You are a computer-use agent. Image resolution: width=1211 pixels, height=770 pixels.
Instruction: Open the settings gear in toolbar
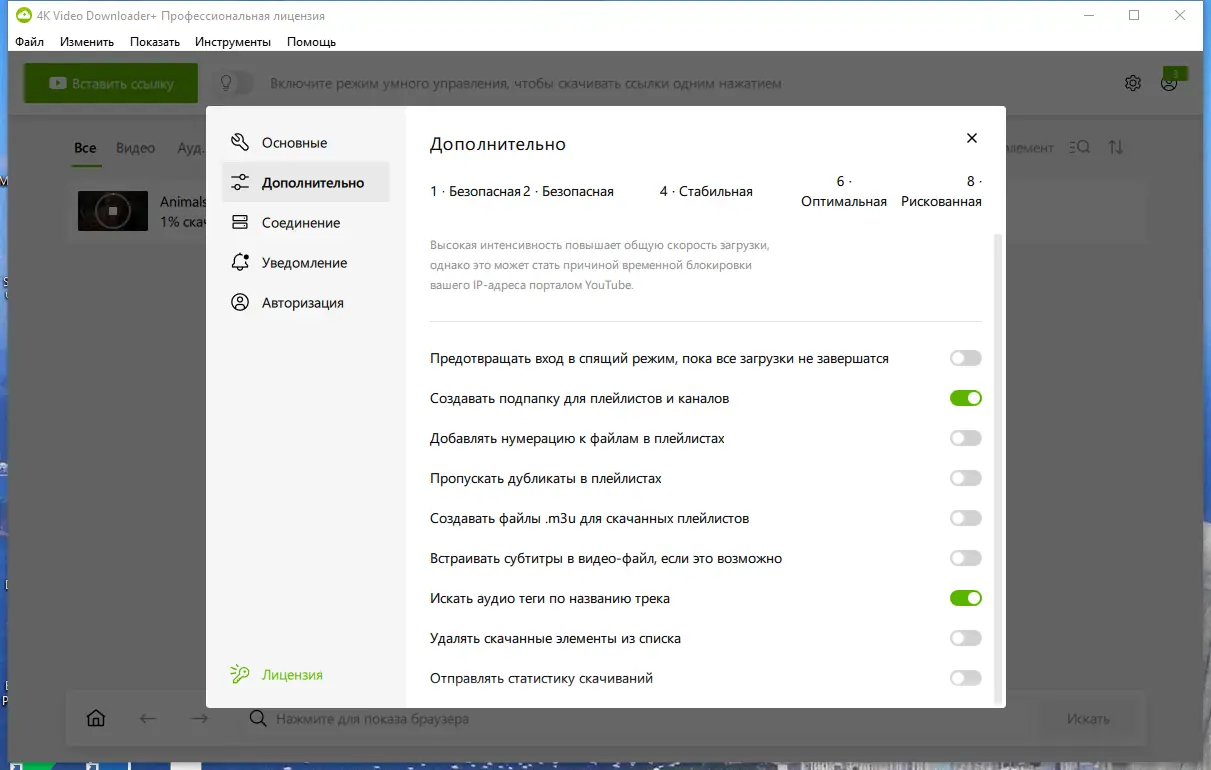pos(1132,83)
